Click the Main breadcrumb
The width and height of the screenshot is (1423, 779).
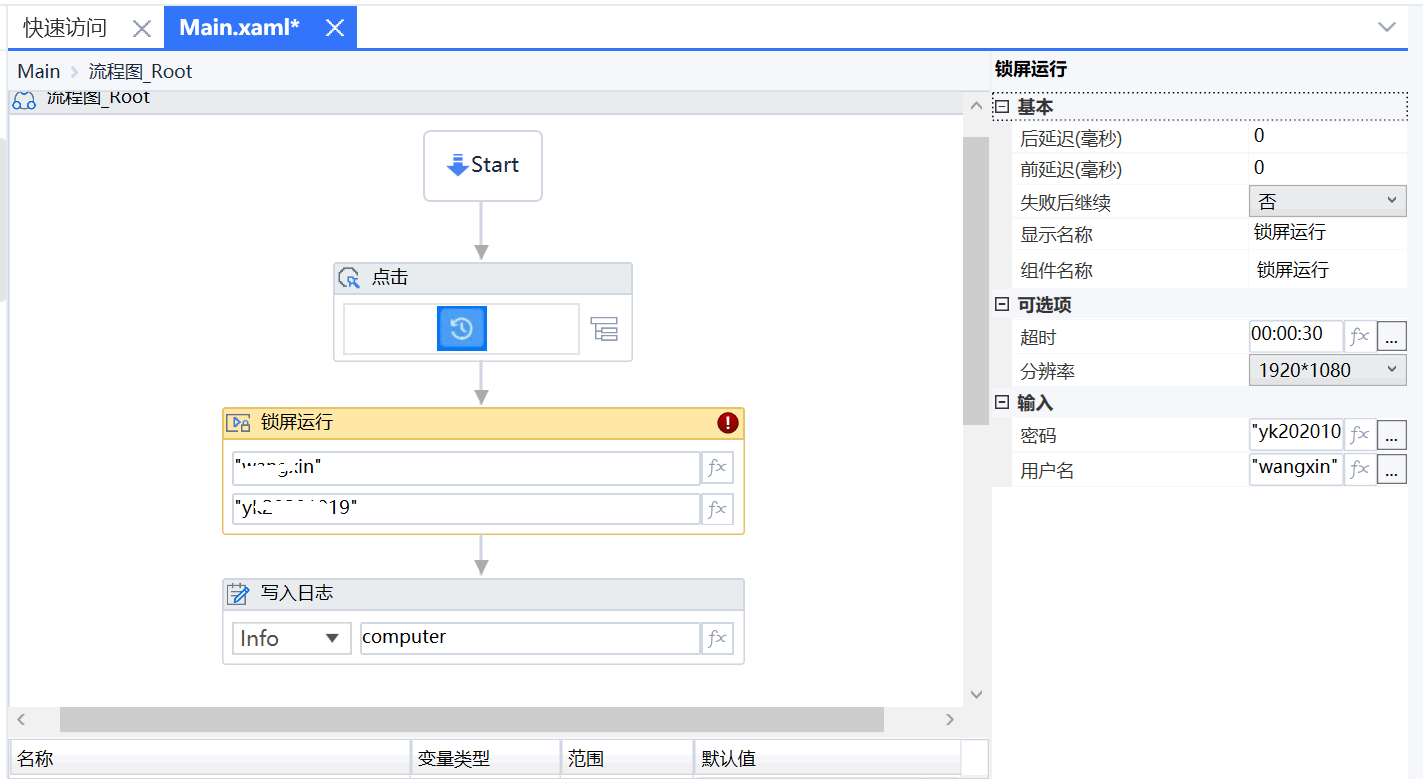pyautogui.click(x=39, y=71)
